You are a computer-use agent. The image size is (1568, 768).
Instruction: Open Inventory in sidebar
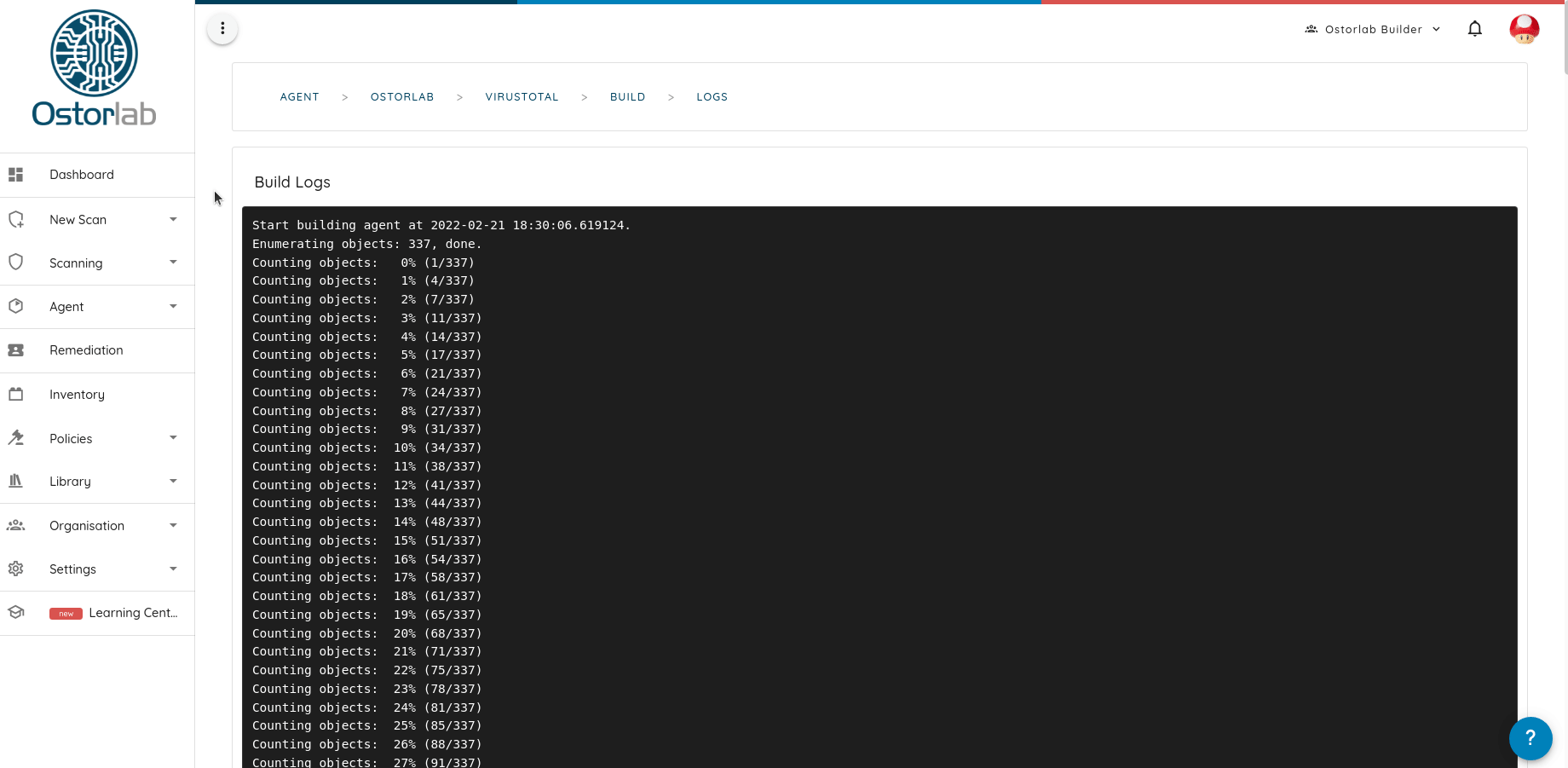[97, 394]
